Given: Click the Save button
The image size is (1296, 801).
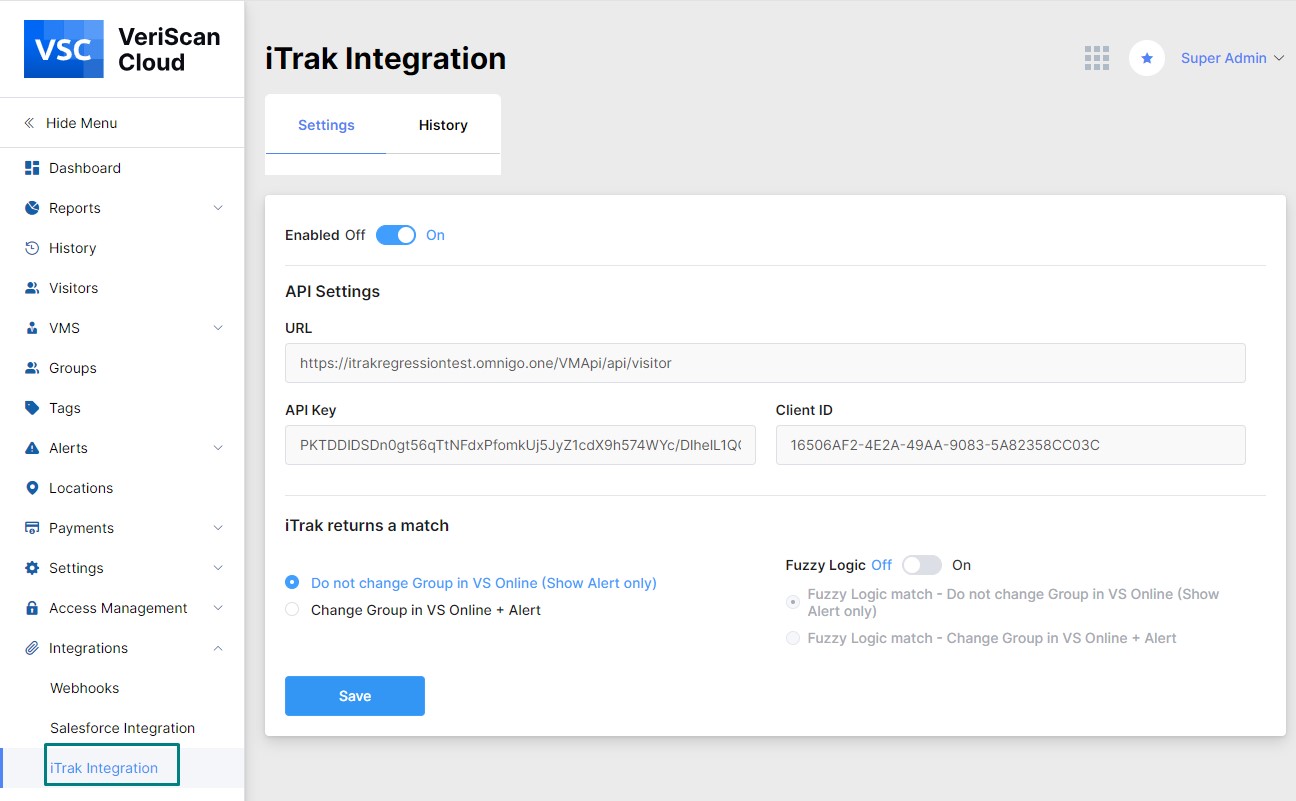Looking at the screenshot, I should [355, 696].
